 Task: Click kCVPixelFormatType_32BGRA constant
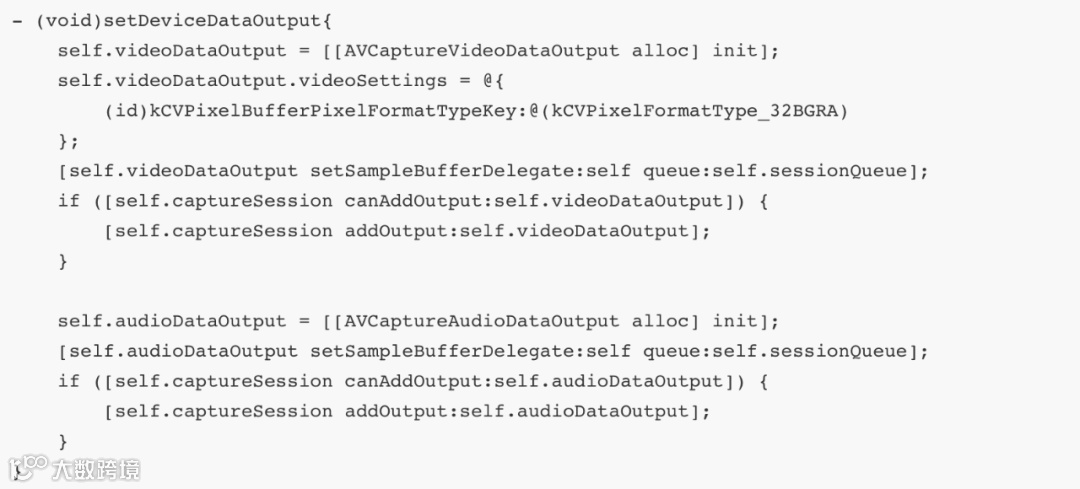(686, 111)
